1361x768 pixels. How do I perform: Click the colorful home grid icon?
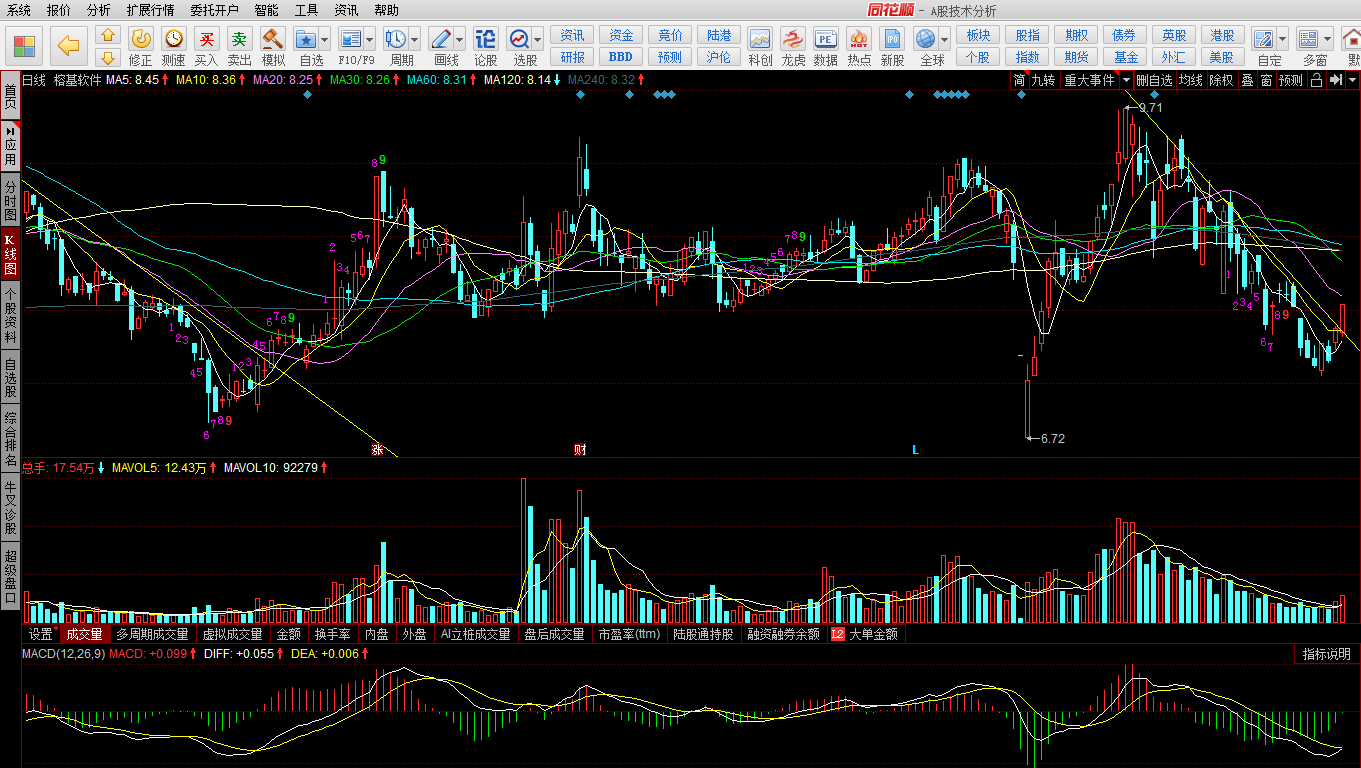coord(25,45)
